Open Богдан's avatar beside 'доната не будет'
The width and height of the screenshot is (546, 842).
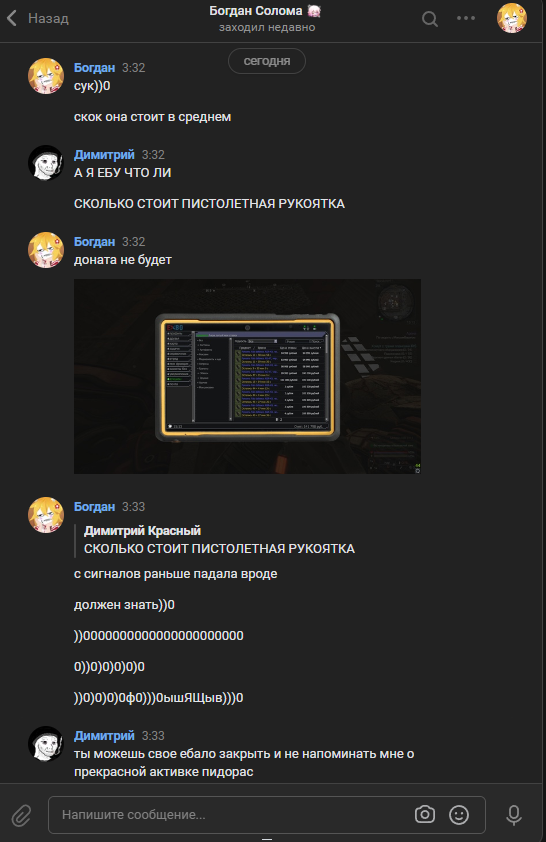click(x=46, y=250)
